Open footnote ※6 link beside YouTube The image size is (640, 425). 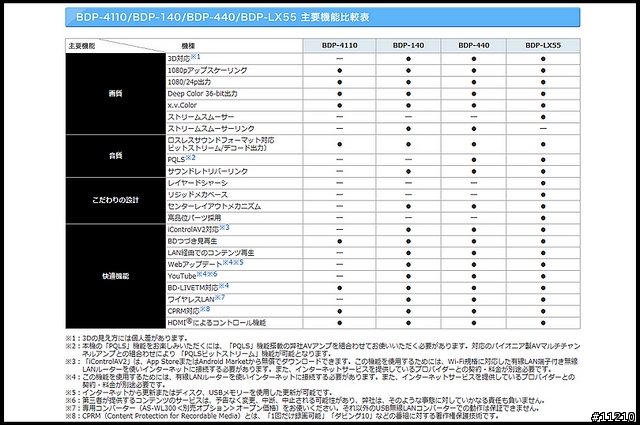(212, 274)
